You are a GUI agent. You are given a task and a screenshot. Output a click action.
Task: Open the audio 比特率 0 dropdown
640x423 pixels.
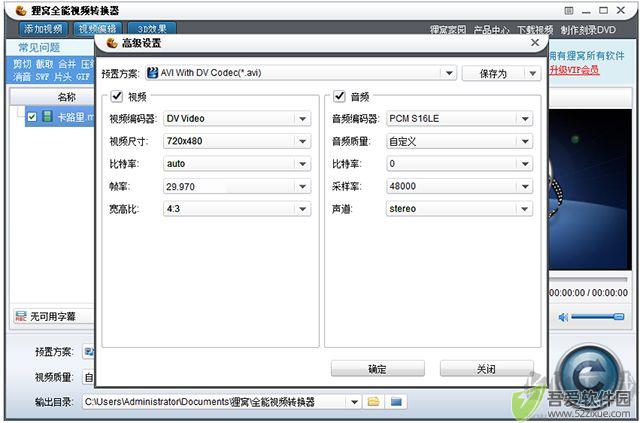coord(525,164)
